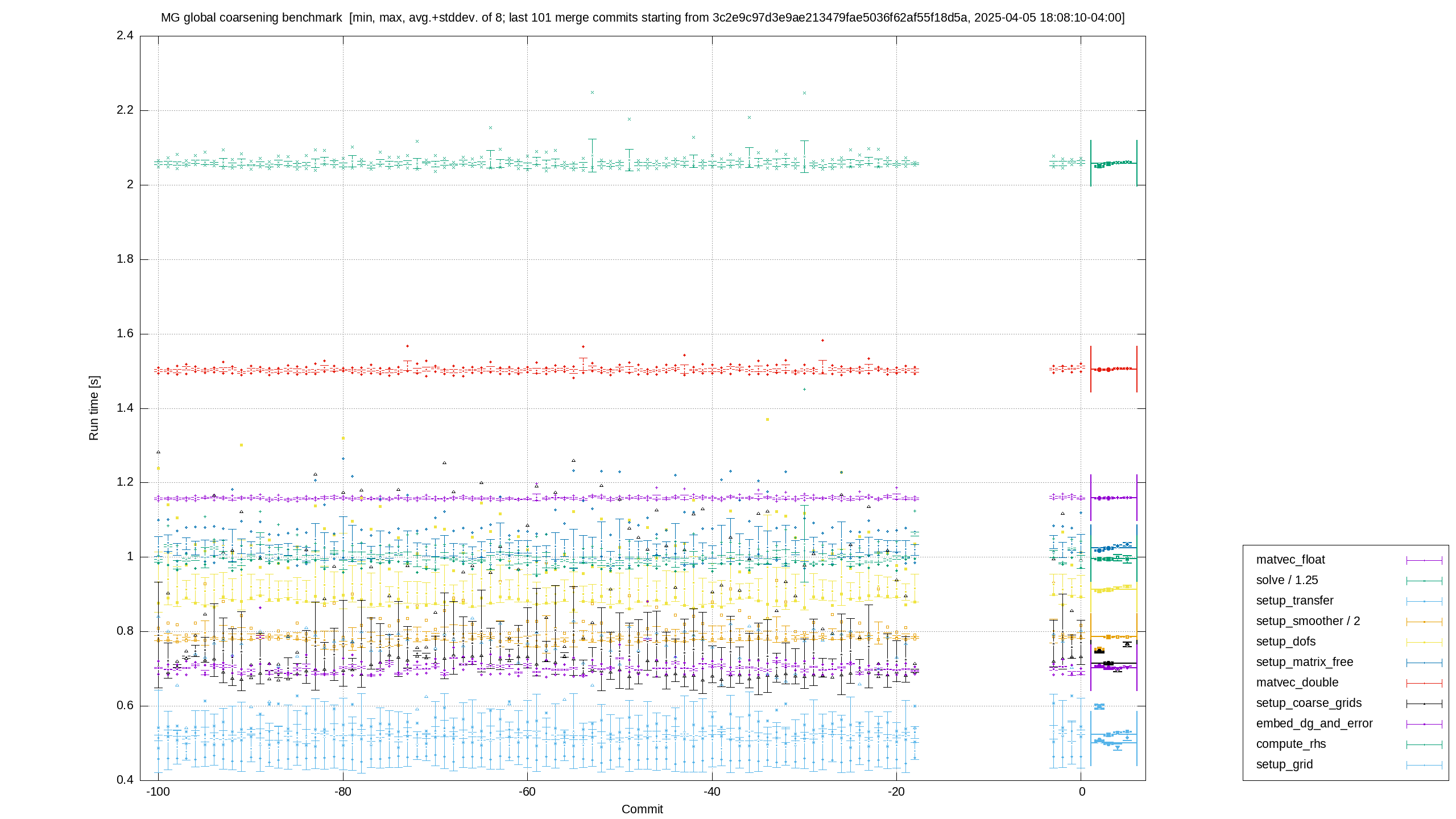Click the Commit x-axis label
Viewport: 1456px width, 819px height.
tap(642, 809)
